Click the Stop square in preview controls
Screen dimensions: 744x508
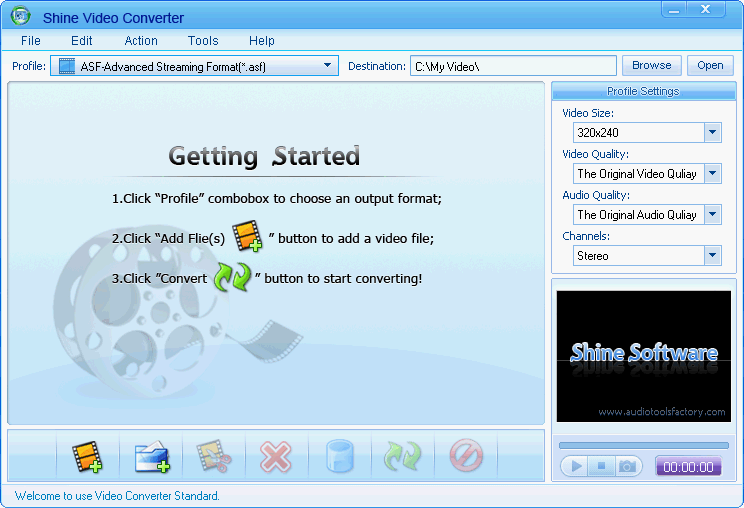click(601, 466)
